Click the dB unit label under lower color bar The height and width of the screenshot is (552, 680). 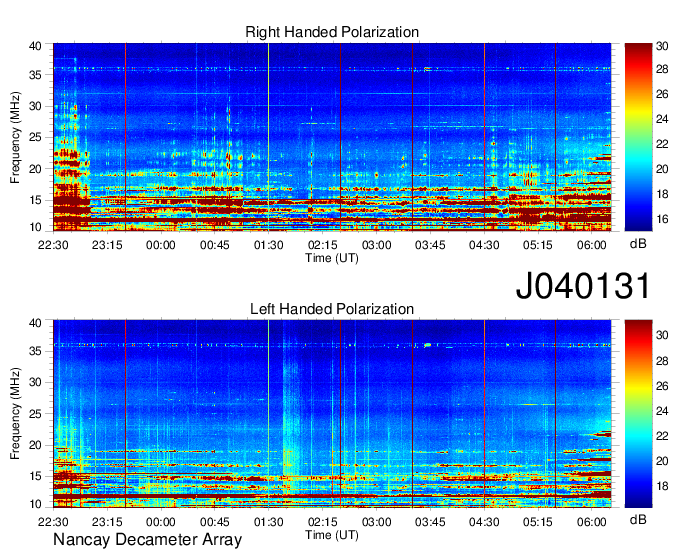tap(638, 519)
